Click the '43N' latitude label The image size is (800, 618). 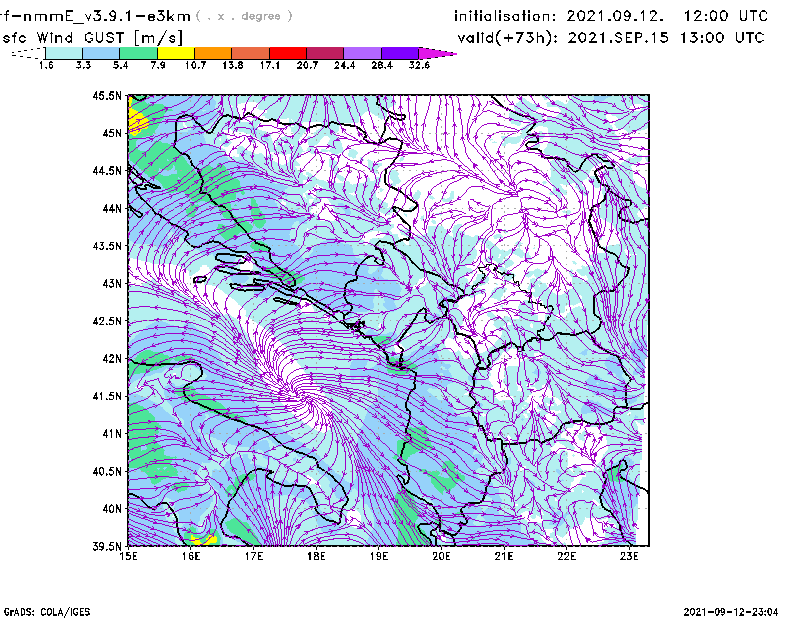[112, 283]
